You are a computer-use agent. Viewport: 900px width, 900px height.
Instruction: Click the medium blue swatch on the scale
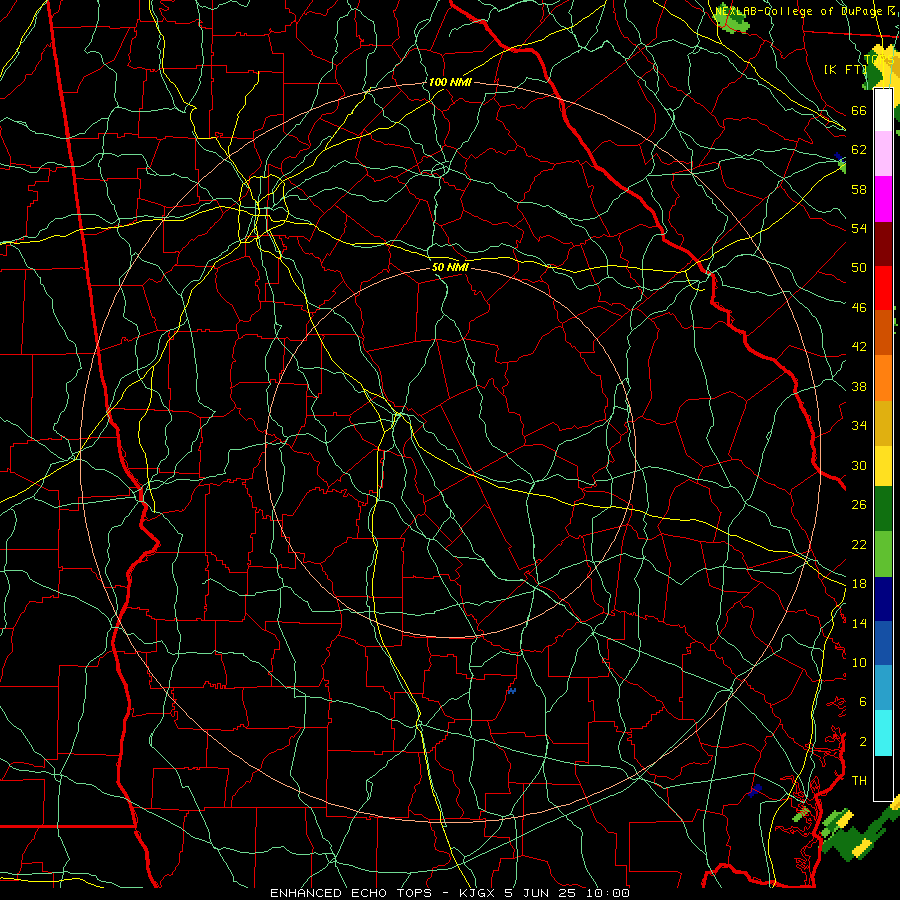[x=883, y=643]
